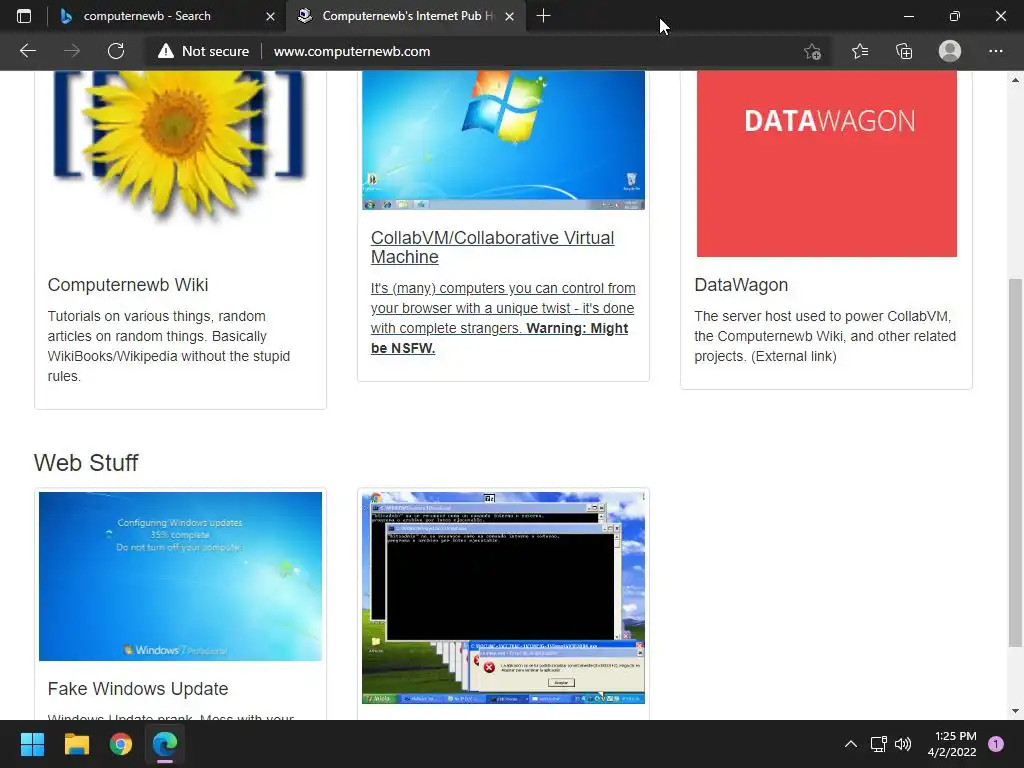Open the Windows 7 desktop thumbnail

pos(504,140)
